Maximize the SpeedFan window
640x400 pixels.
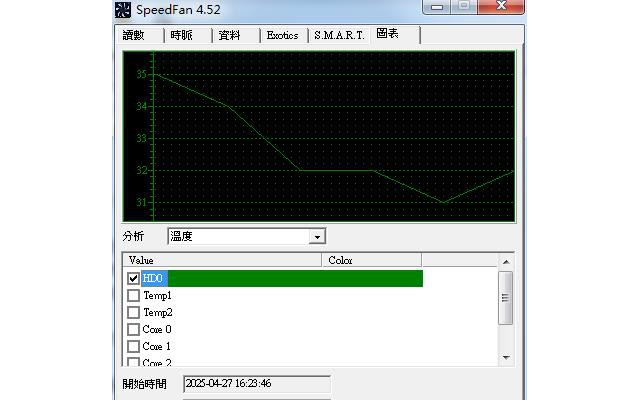[464, 6]
